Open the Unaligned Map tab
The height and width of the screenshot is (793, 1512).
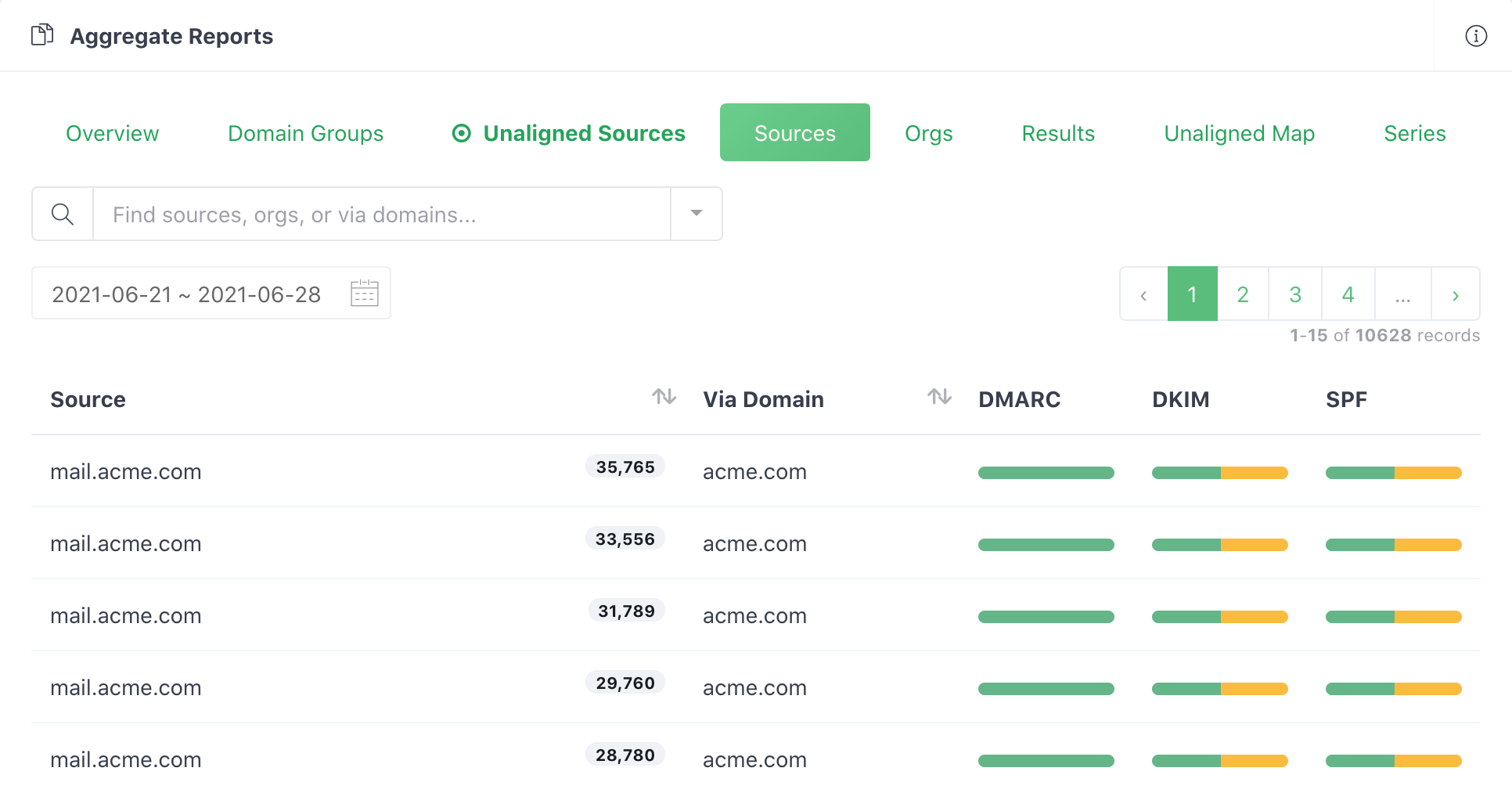tap(1240, 133)
